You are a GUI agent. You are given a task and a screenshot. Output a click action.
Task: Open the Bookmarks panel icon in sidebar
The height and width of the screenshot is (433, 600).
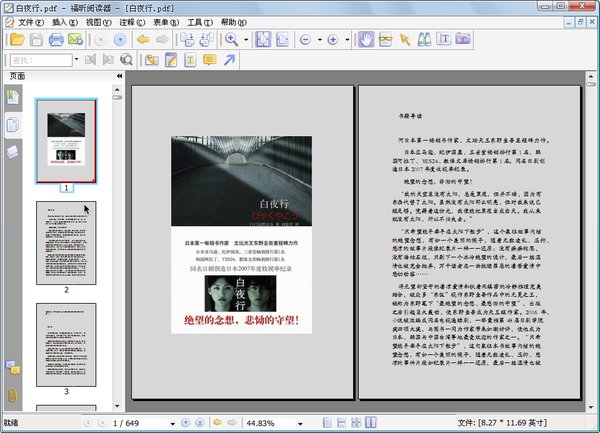click(x=12, y=97)
